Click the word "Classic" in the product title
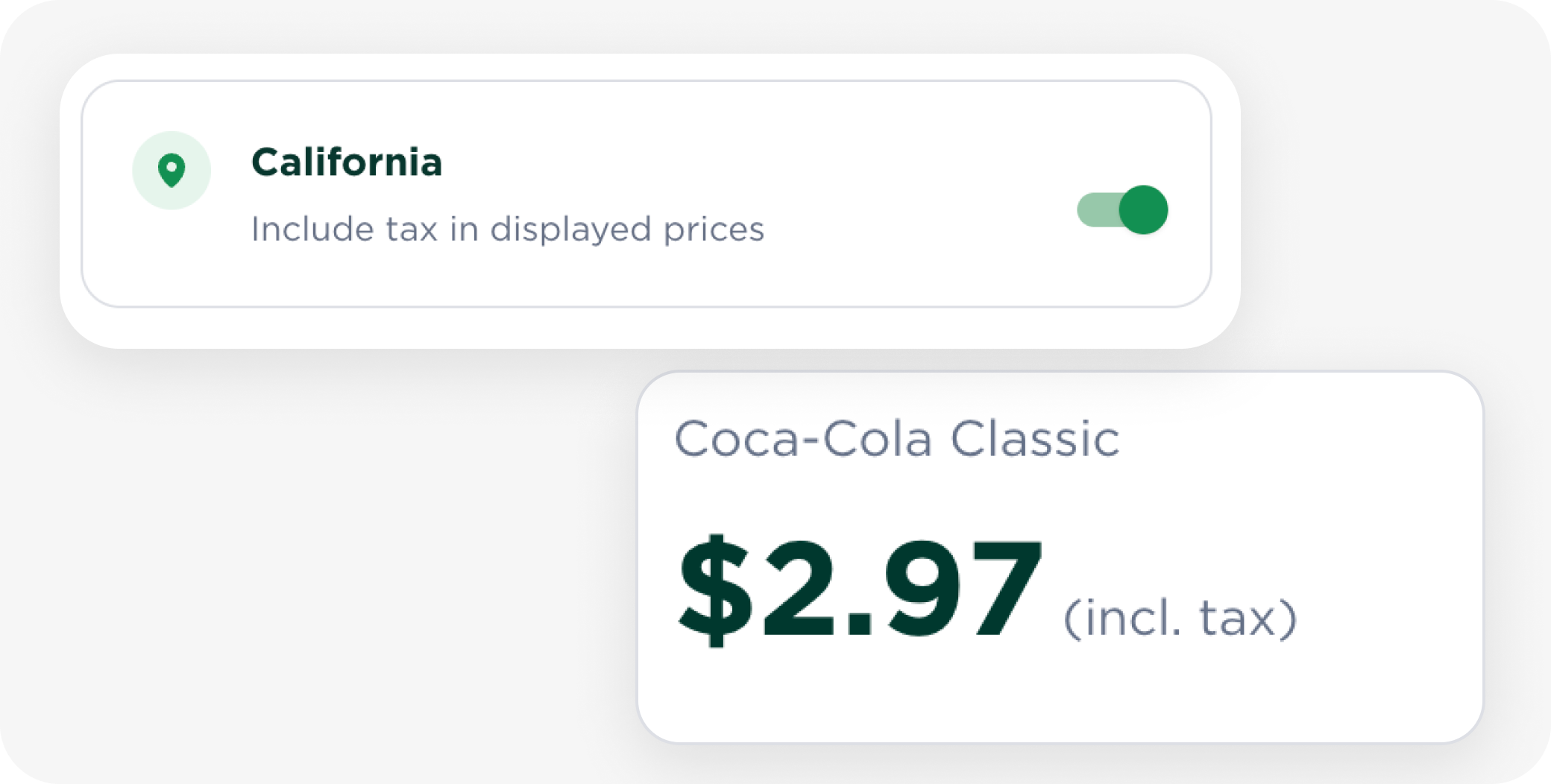Viewport: 1551px width, 784px height. [x=1034, y=438]
